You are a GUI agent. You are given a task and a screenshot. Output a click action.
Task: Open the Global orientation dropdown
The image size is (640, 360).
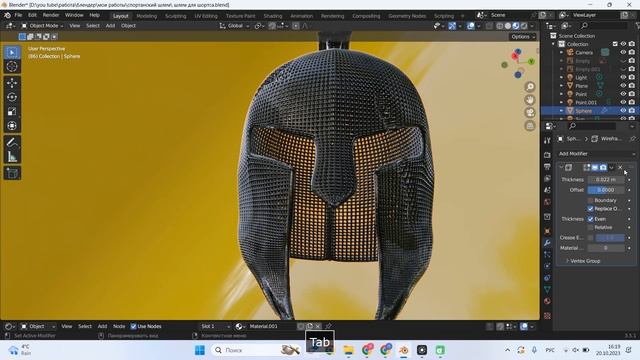234,26
